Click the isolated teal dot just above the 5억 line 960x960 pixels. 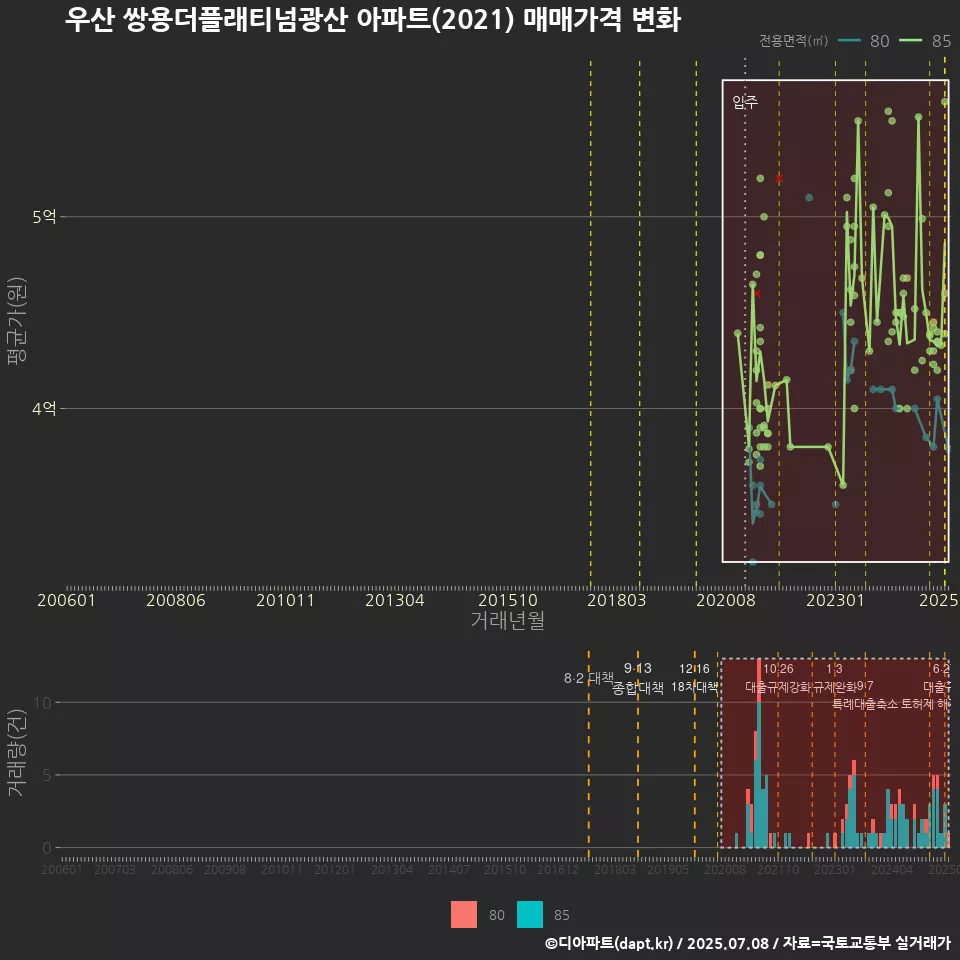(809, 198)
